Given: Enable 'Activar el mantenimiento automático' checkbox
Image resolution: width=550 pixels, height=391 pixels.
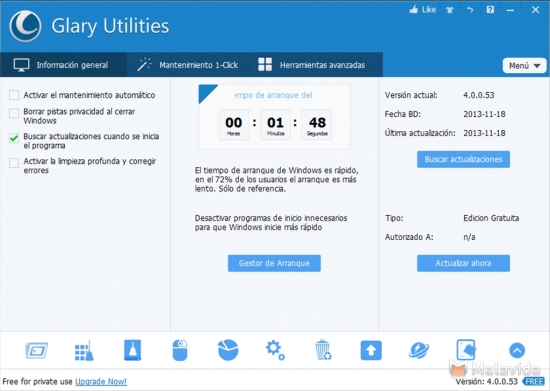Looking at the screenshot, I should click(x=14, y=95).
